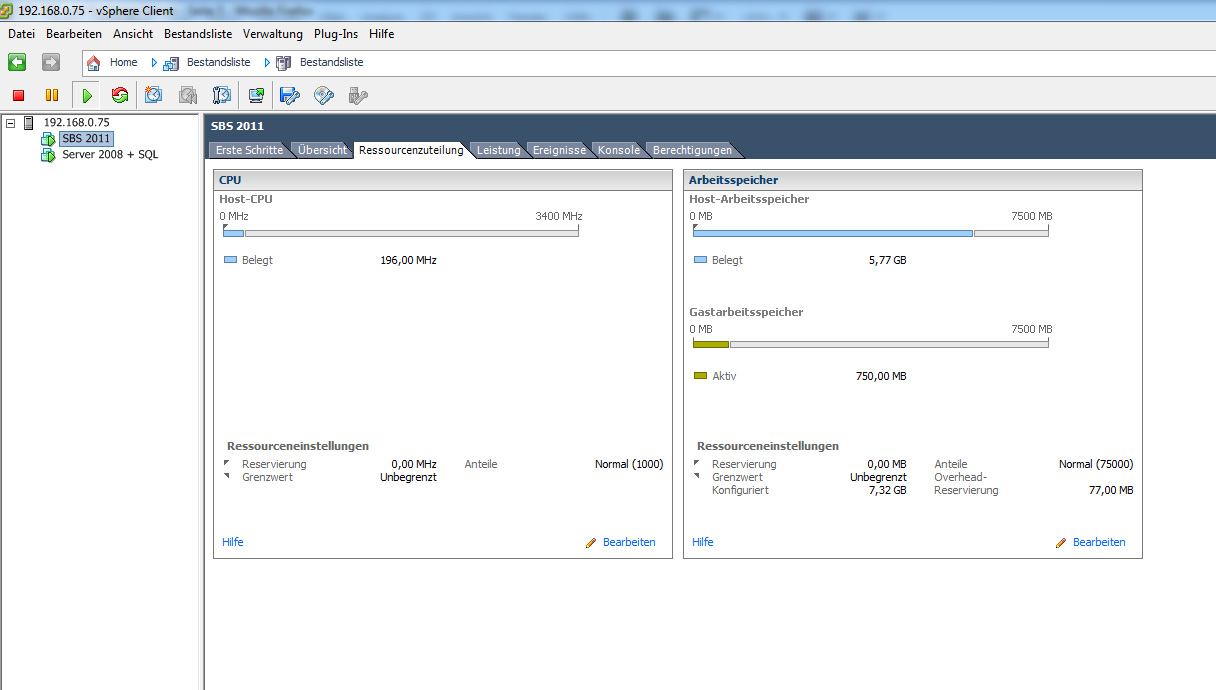Switch to the Konsole tab

[619, 150]
